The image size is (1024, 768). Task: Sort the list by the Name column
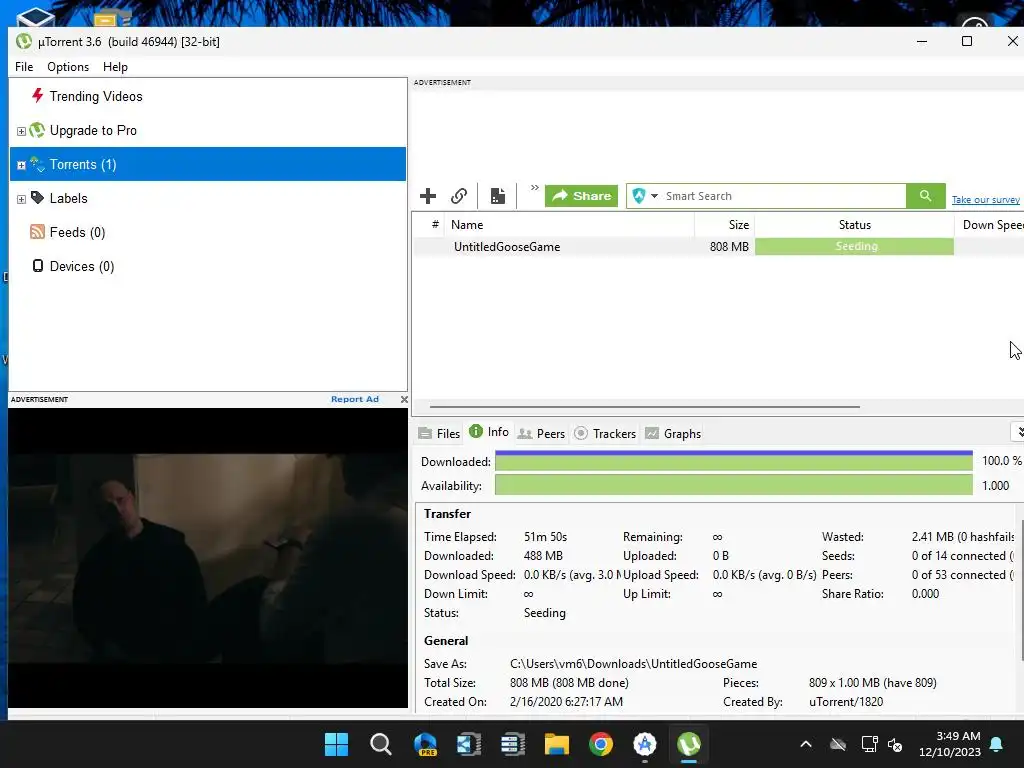click(569, 225)
